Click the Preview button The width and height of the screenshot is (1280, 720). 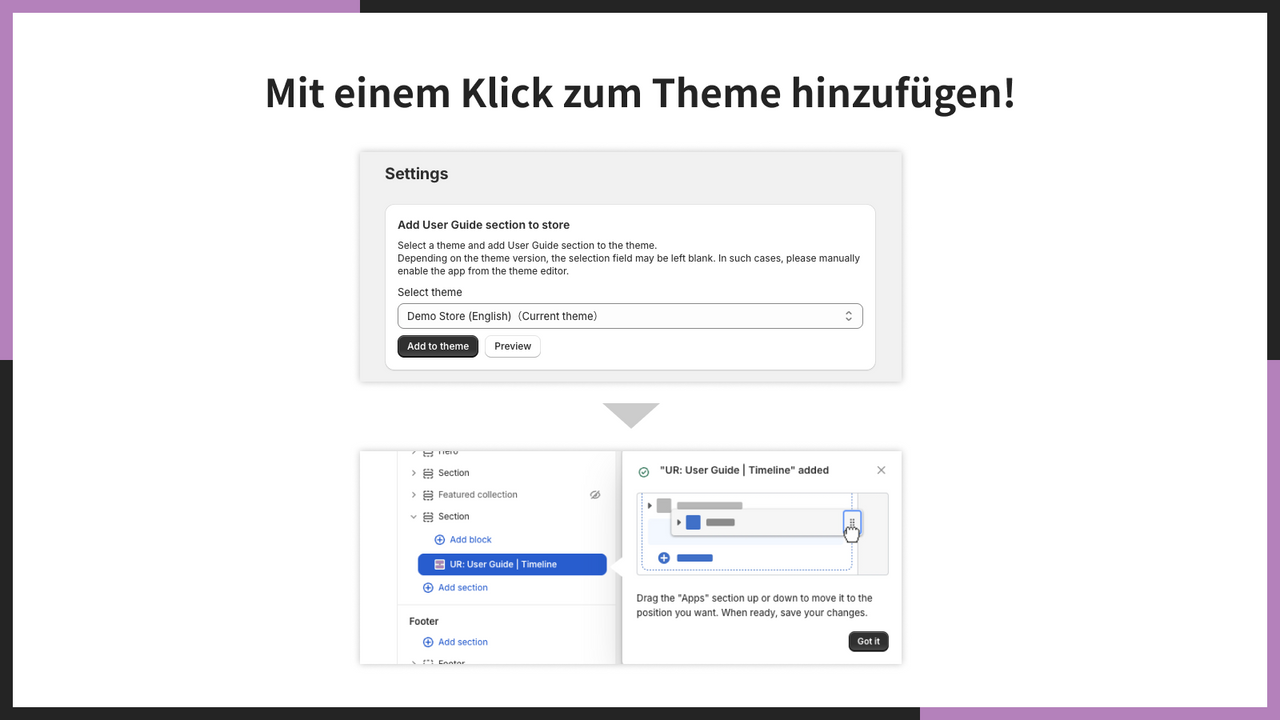click(513, 346)
